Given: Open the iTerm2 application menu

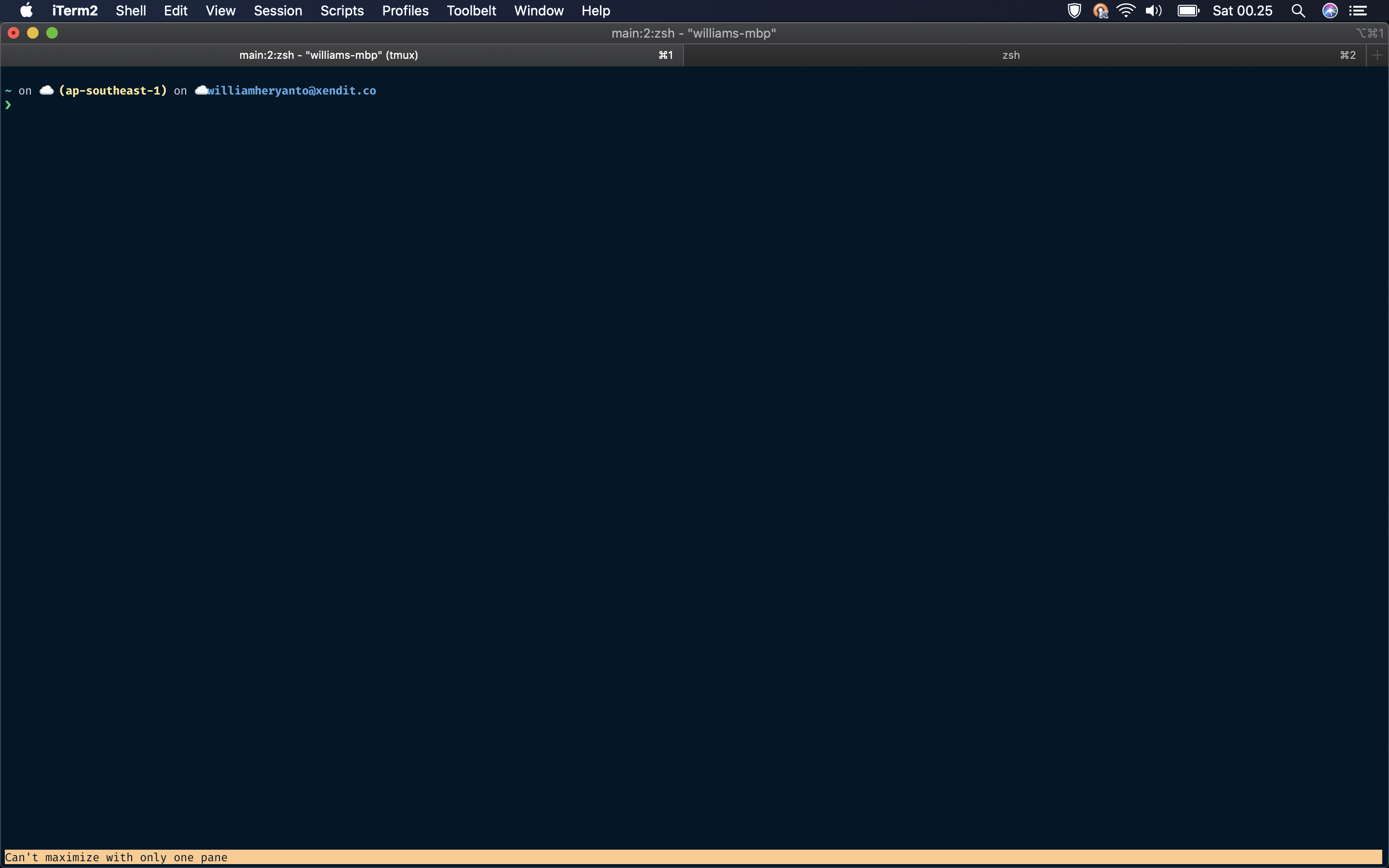Looking at the screenshot, I should coord(75,10).
